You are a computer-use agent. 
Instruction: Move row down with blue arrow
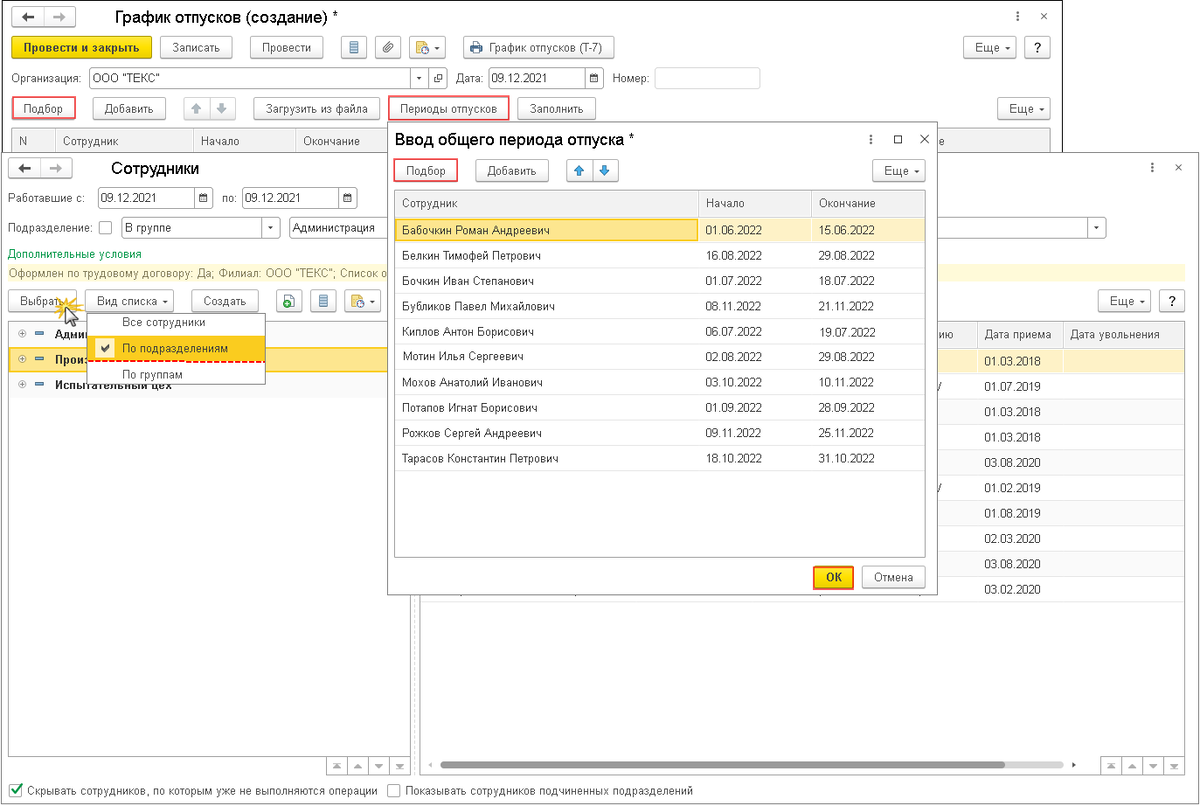tap(603, 171)
